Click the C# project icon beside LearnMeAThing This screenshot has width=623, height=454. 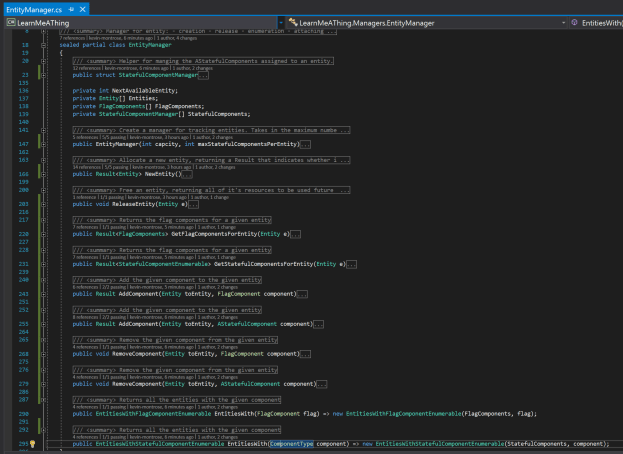click(8, 21)
